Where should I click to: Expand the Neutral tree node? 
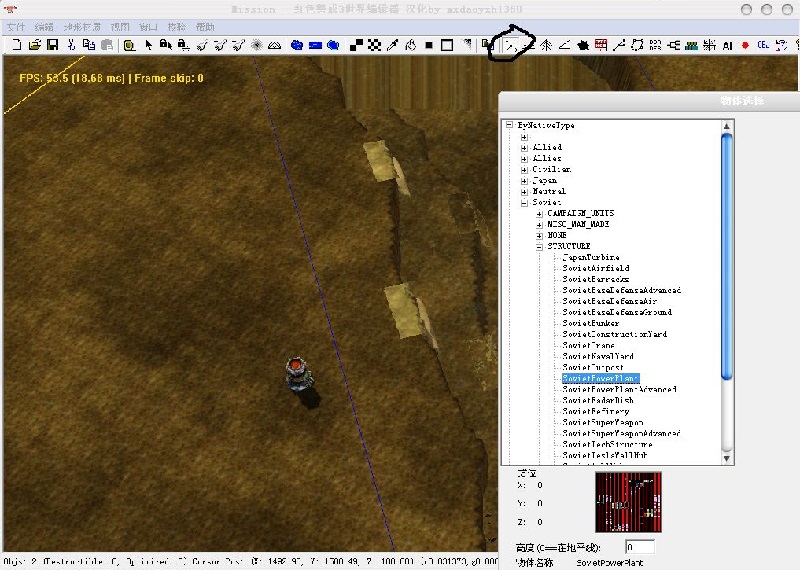tap(524, 192)
